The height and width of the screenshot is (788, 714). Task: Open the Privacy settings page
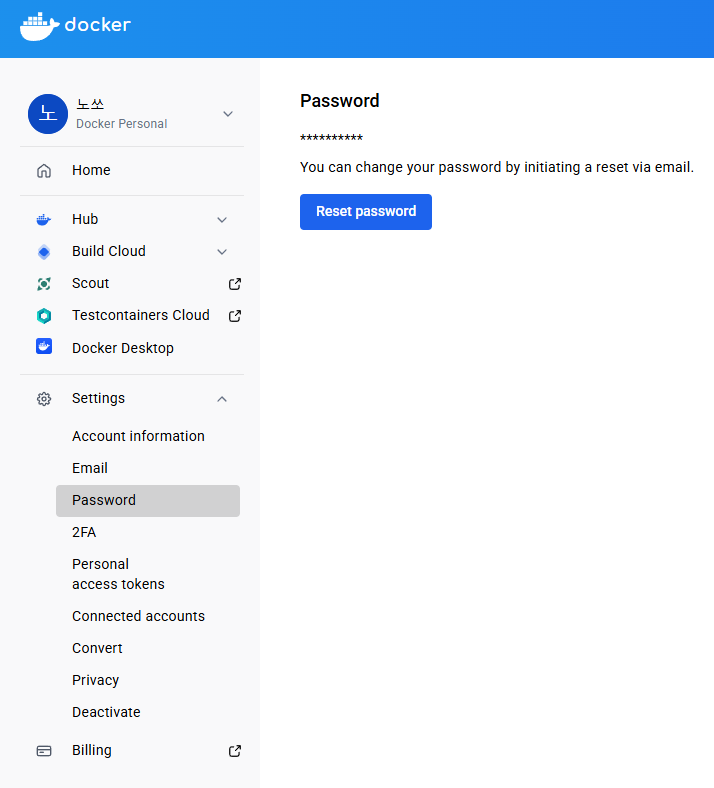95,680
